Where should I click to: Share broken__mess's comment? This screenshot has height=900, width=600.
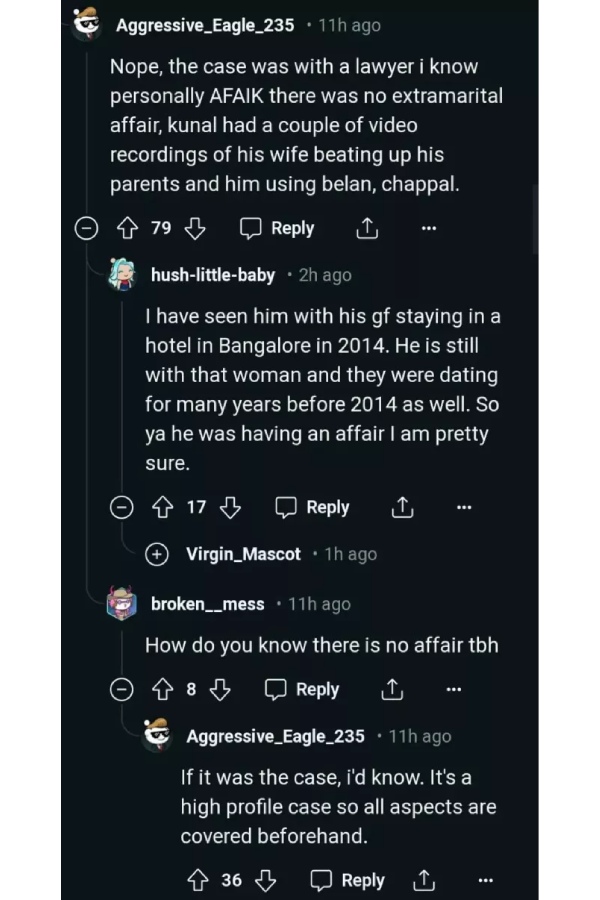[391, 690]
